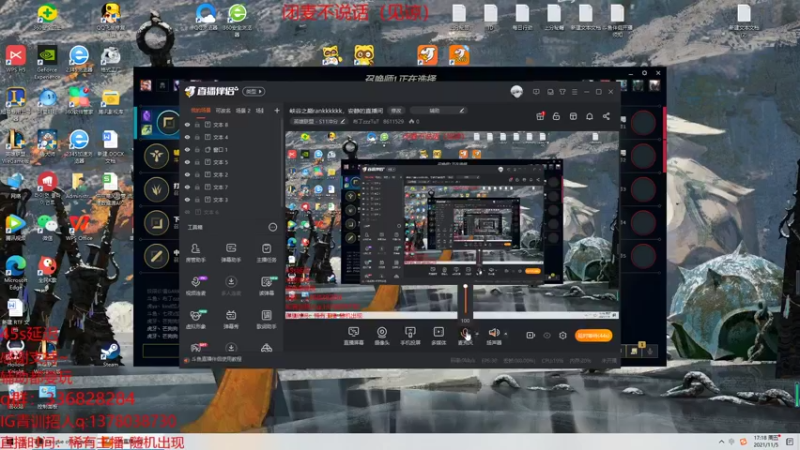Open the 弹幕助手 tool
Image resolution: width=800 pixels, height=450 pixels.
point(231,253)
